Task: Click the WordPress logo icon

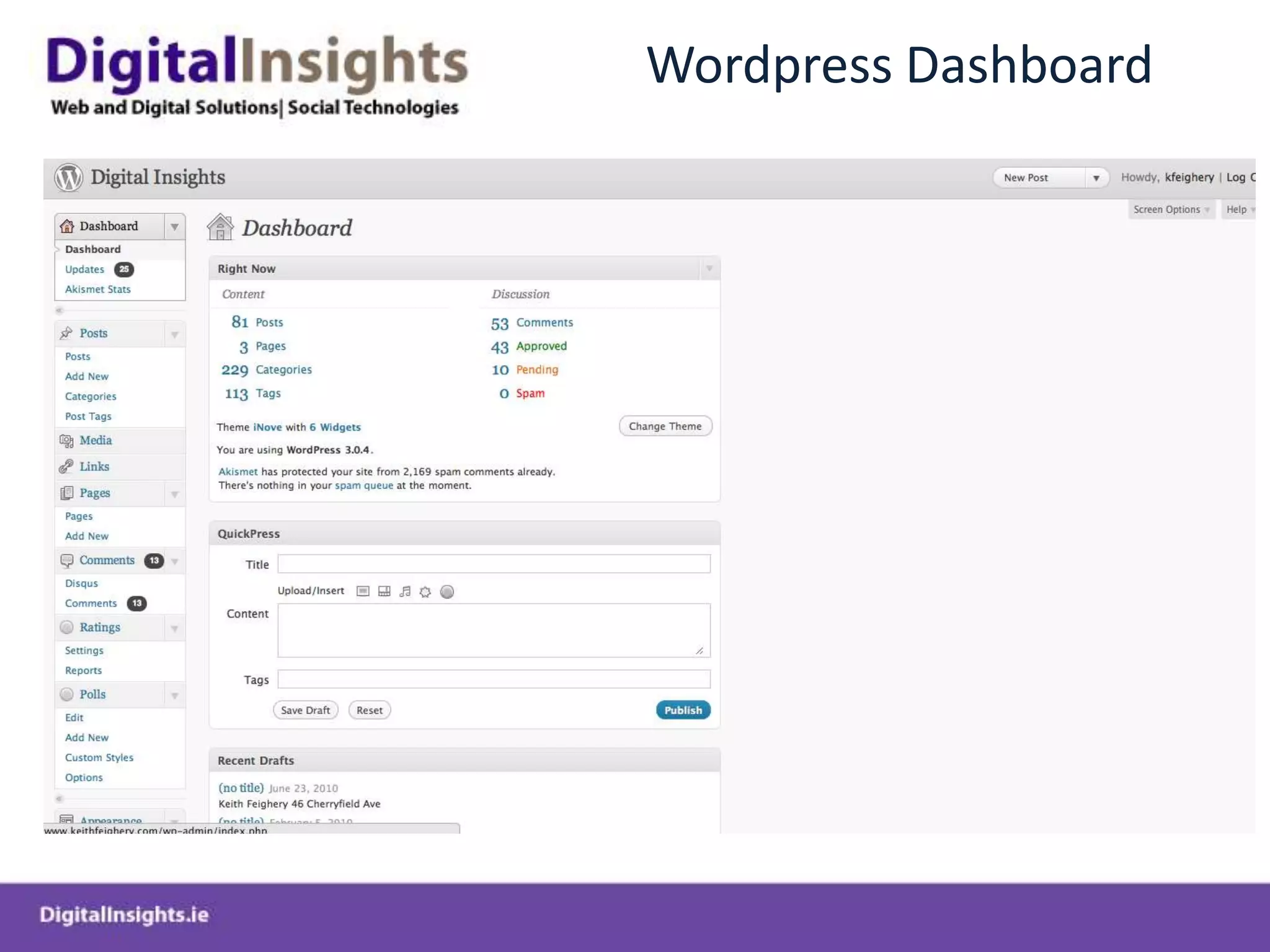Action: pos(68,178)
